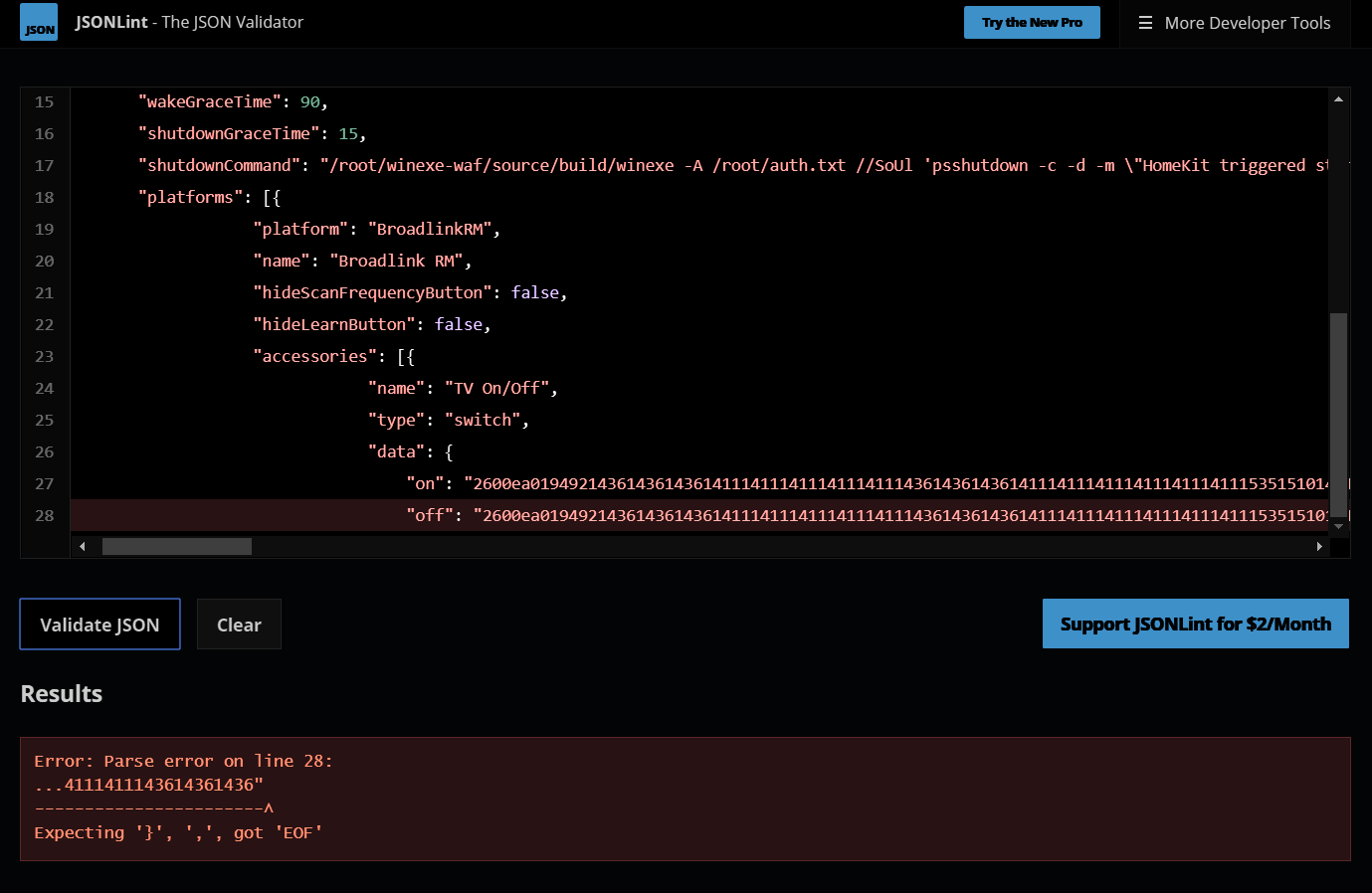The image size is (1372, 893).
Task: Click the "on" key on line 27
Action: point(425,483)
